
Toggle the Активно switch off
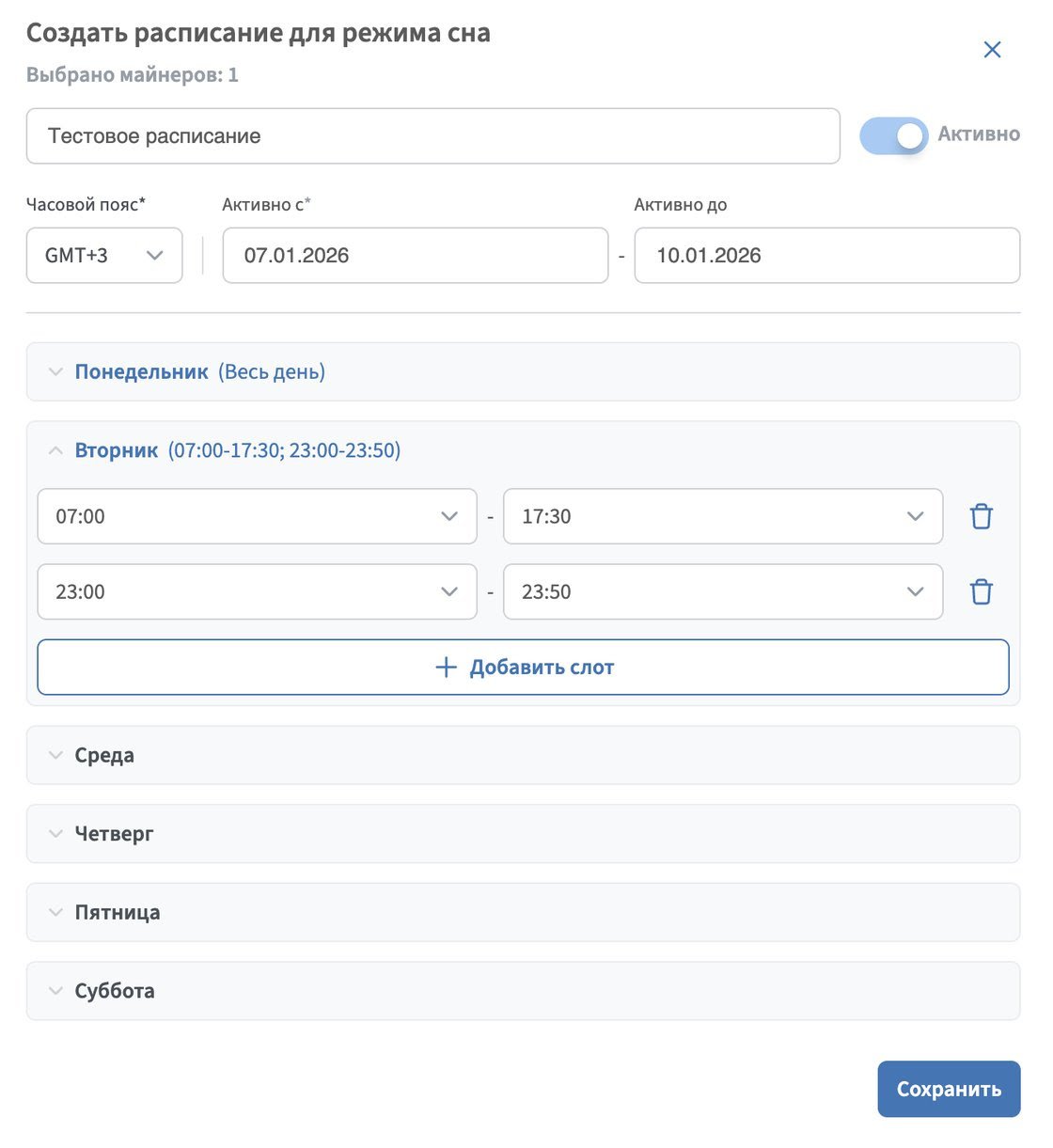coord(893,135)
